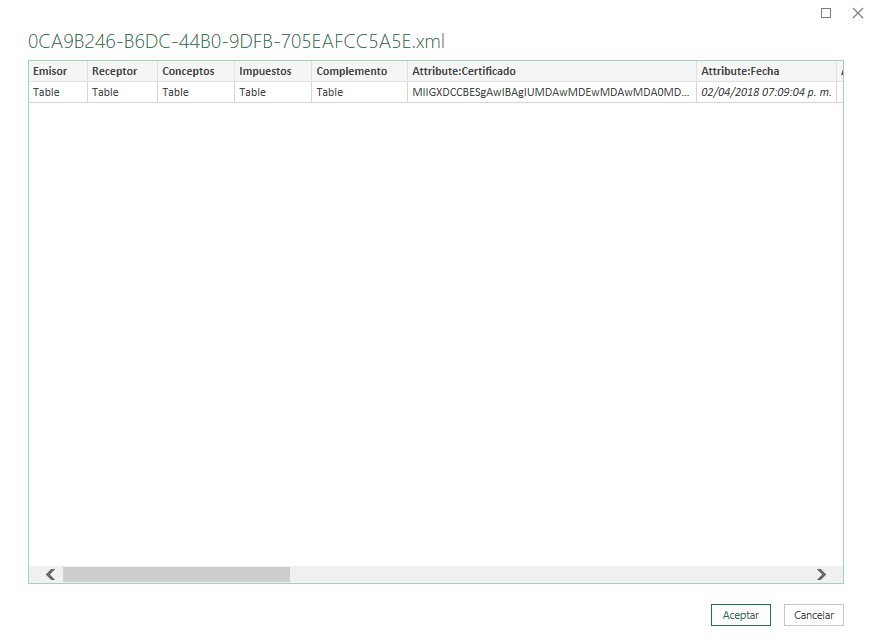The image size is (869, 643).
Task: Click the certificate value starting with MIIGXDCCBES
Action: tap(552, 92)
